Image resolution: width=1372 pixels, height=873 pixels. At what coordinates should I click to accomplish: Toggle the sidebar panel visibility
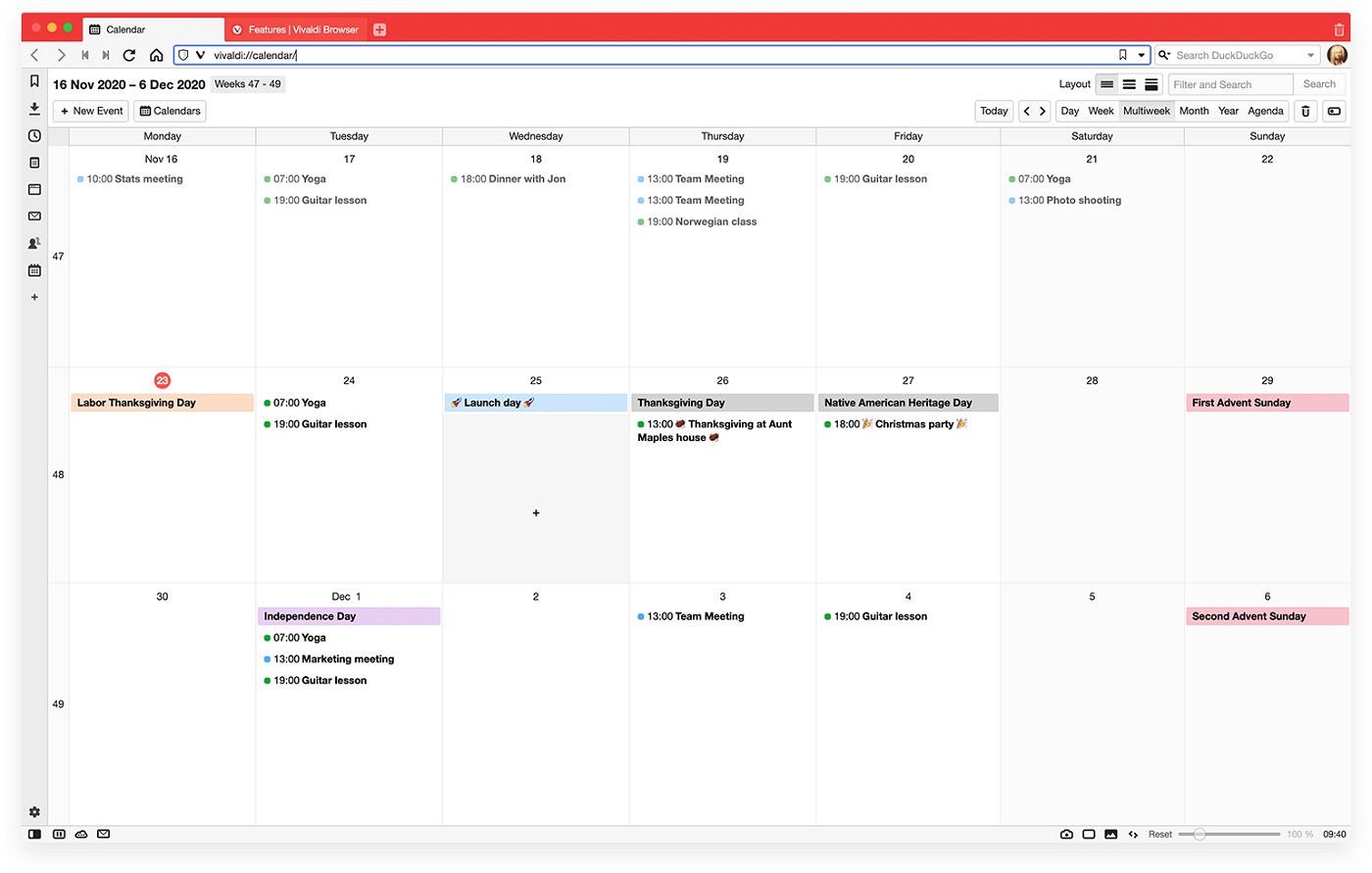pyautogui.click(x=35, y=834)
